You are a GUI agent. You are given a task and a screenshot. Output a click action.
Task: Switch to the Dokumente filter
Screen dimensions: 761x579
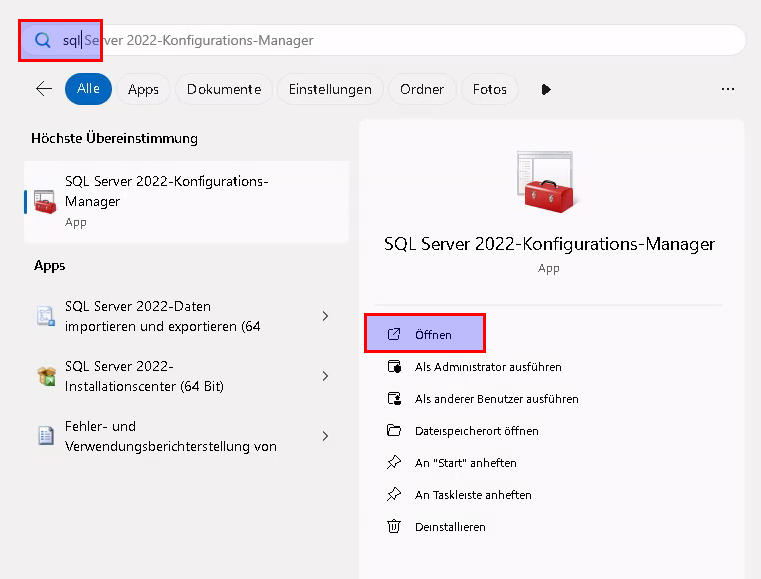[224, 89]
